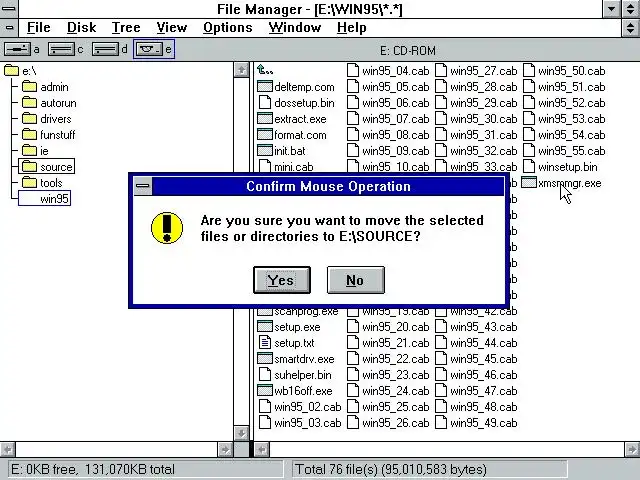Select win95_50.cab file
This screenshot has height=480, width=640.
point(564,71)
